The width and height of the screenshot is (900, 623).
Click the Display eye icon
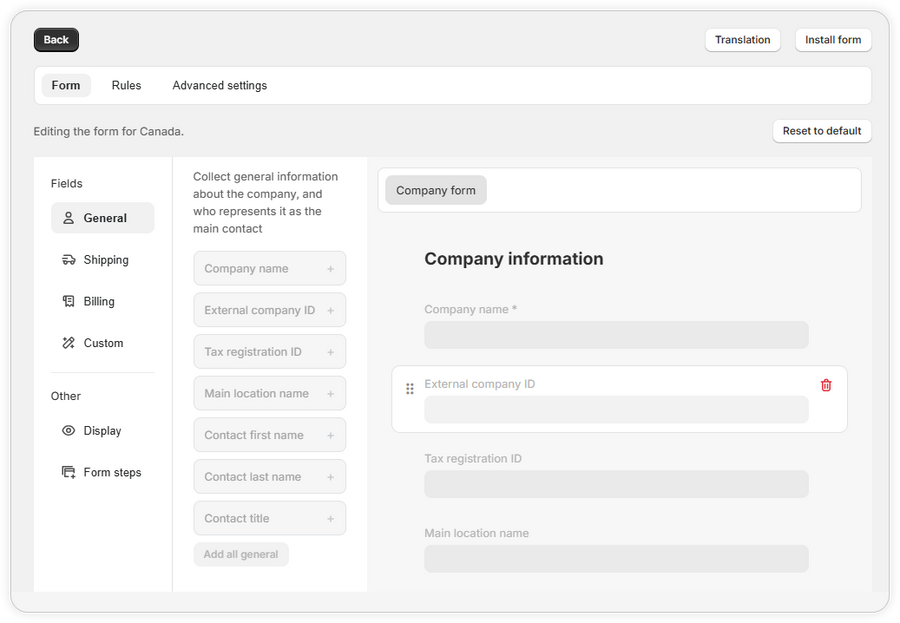click(x=68, y=431)
